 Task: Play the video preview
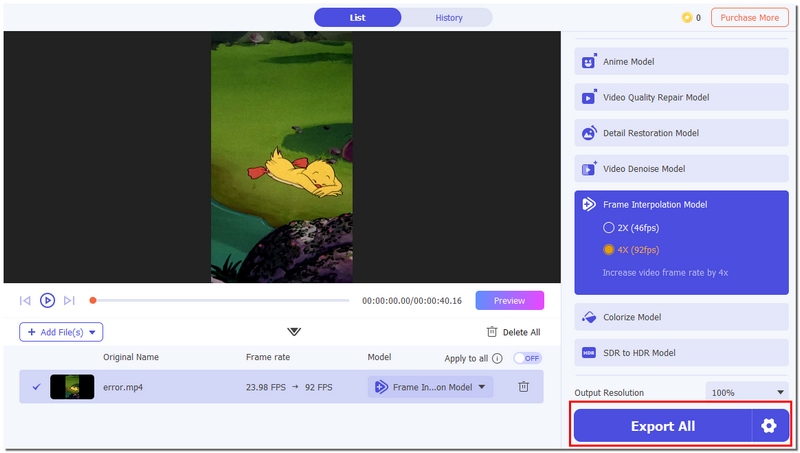(47, 300)
